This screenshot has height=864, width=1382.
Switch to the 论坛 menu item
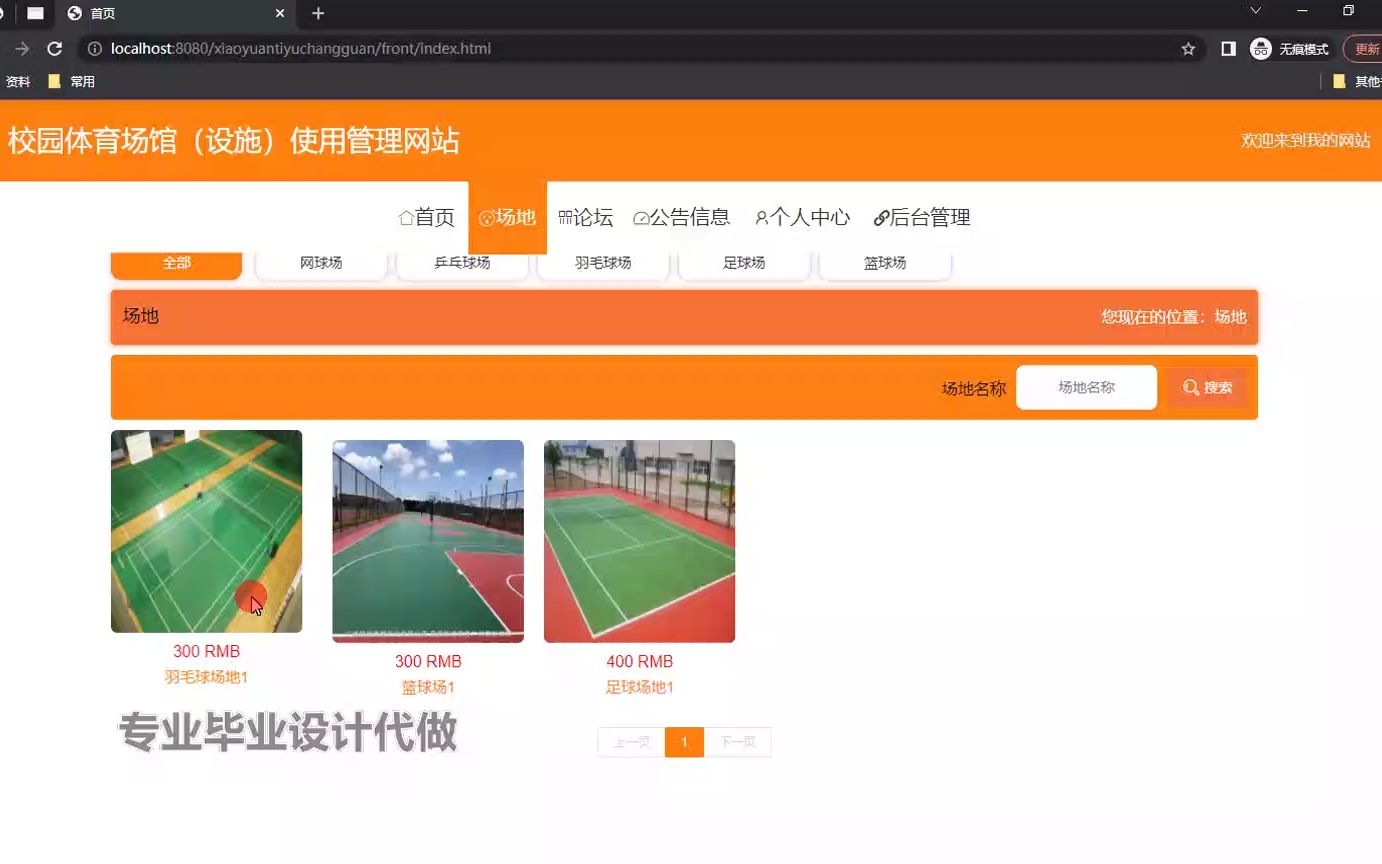[585, 217]
